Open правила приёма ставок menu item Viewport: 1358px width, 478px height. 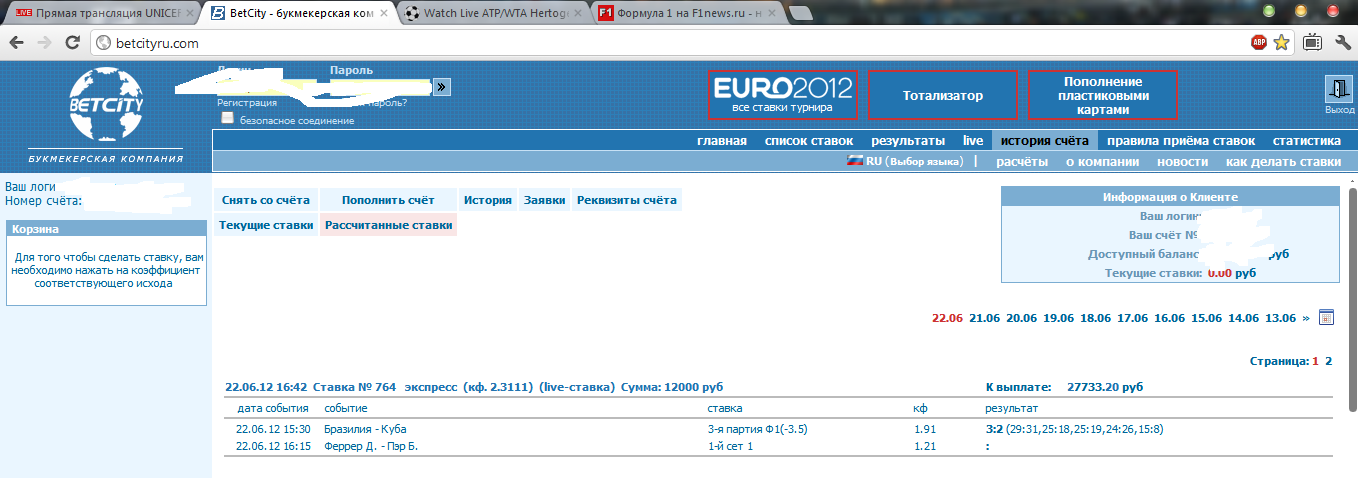pos(1180,141)
